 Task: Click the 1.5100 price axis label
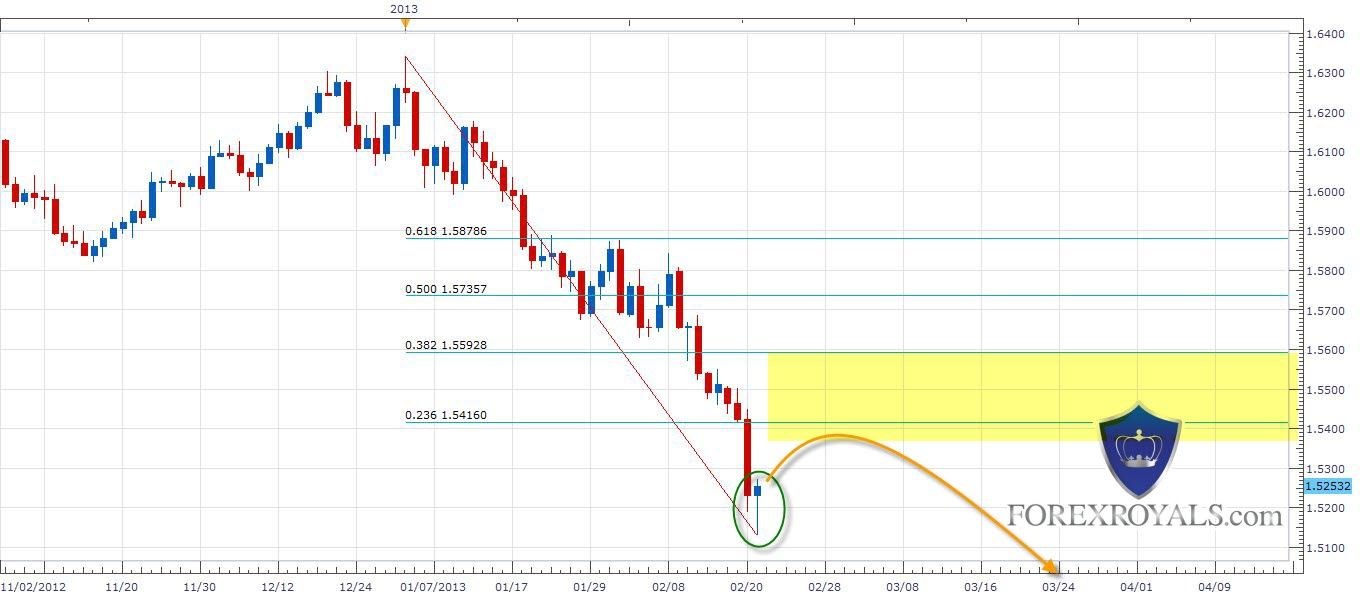click(x=1326, y=548)
